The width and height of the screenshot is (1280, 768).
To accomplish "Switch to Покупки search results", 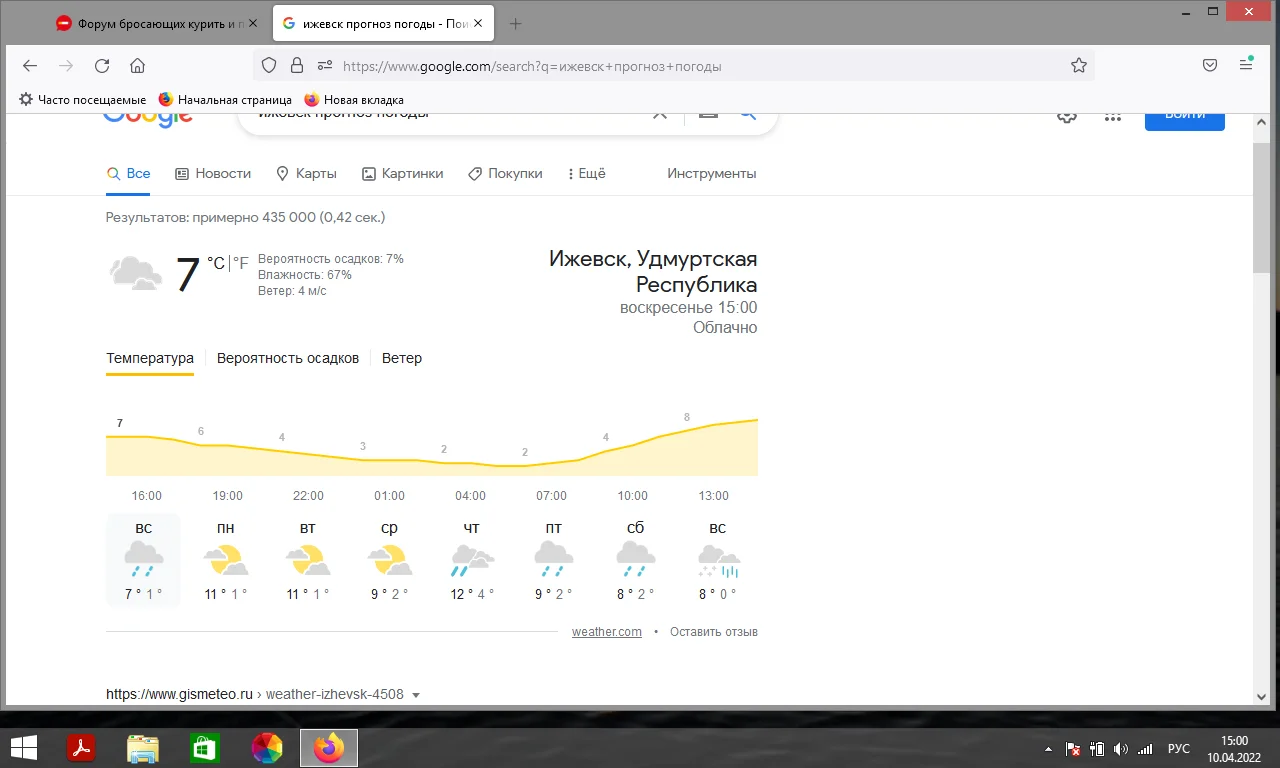I will (x=505, y=173).
